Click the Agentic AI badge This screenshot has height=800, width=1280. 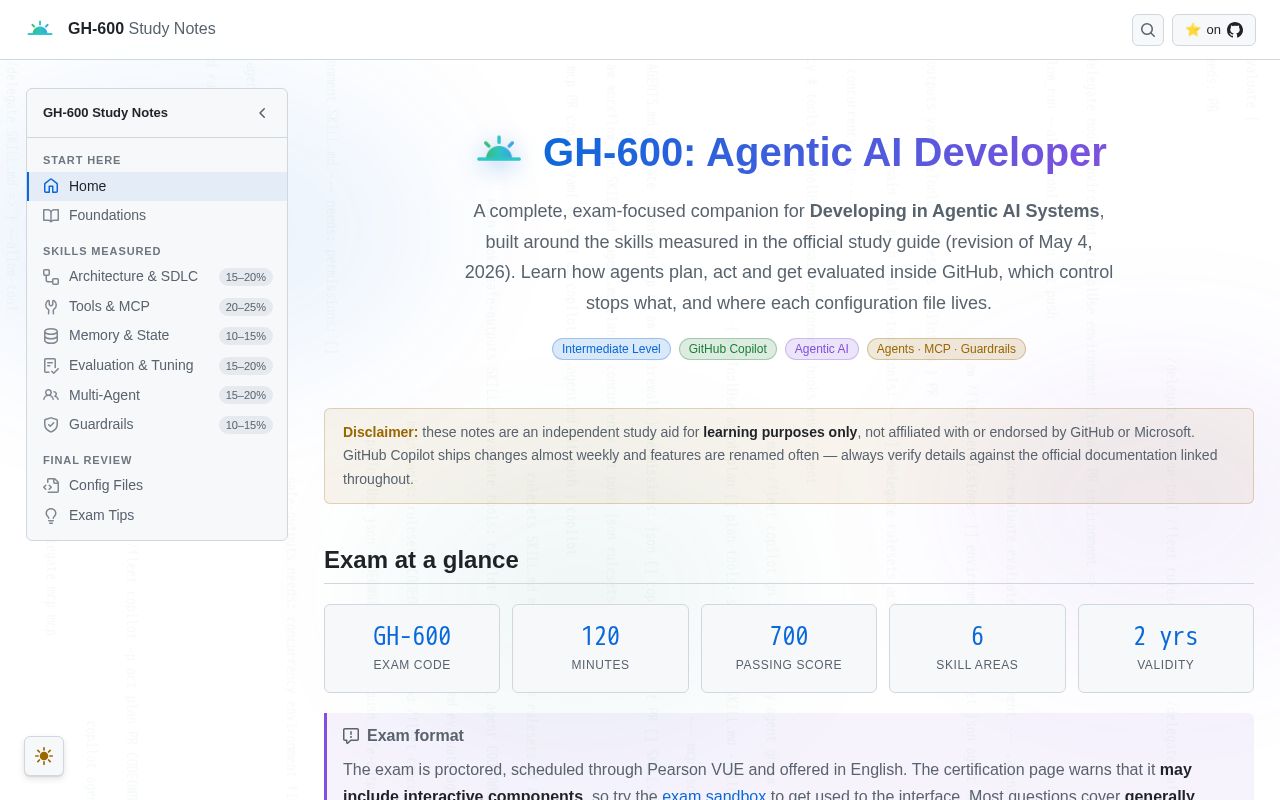click(x=822, y=349)
